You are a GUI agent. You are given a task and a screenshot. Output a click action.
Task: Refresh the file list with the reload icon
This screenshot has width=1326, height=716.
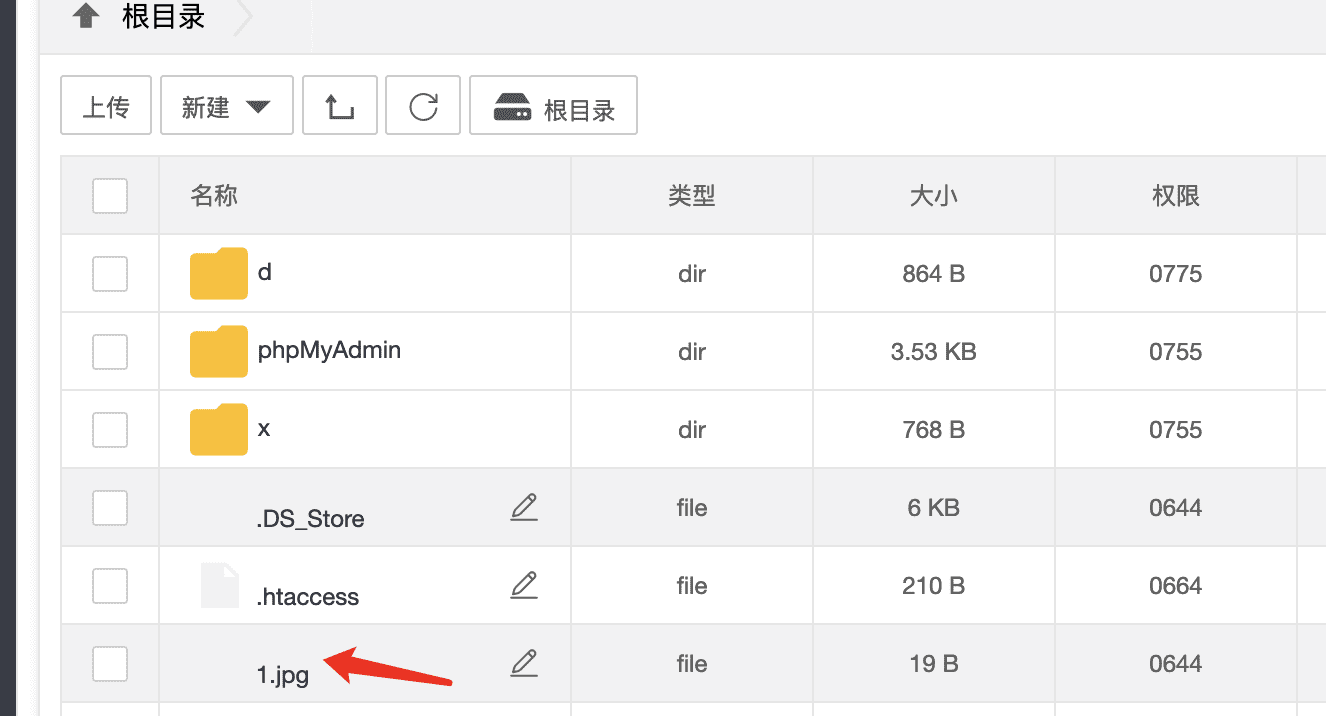(x=423, y=106)
